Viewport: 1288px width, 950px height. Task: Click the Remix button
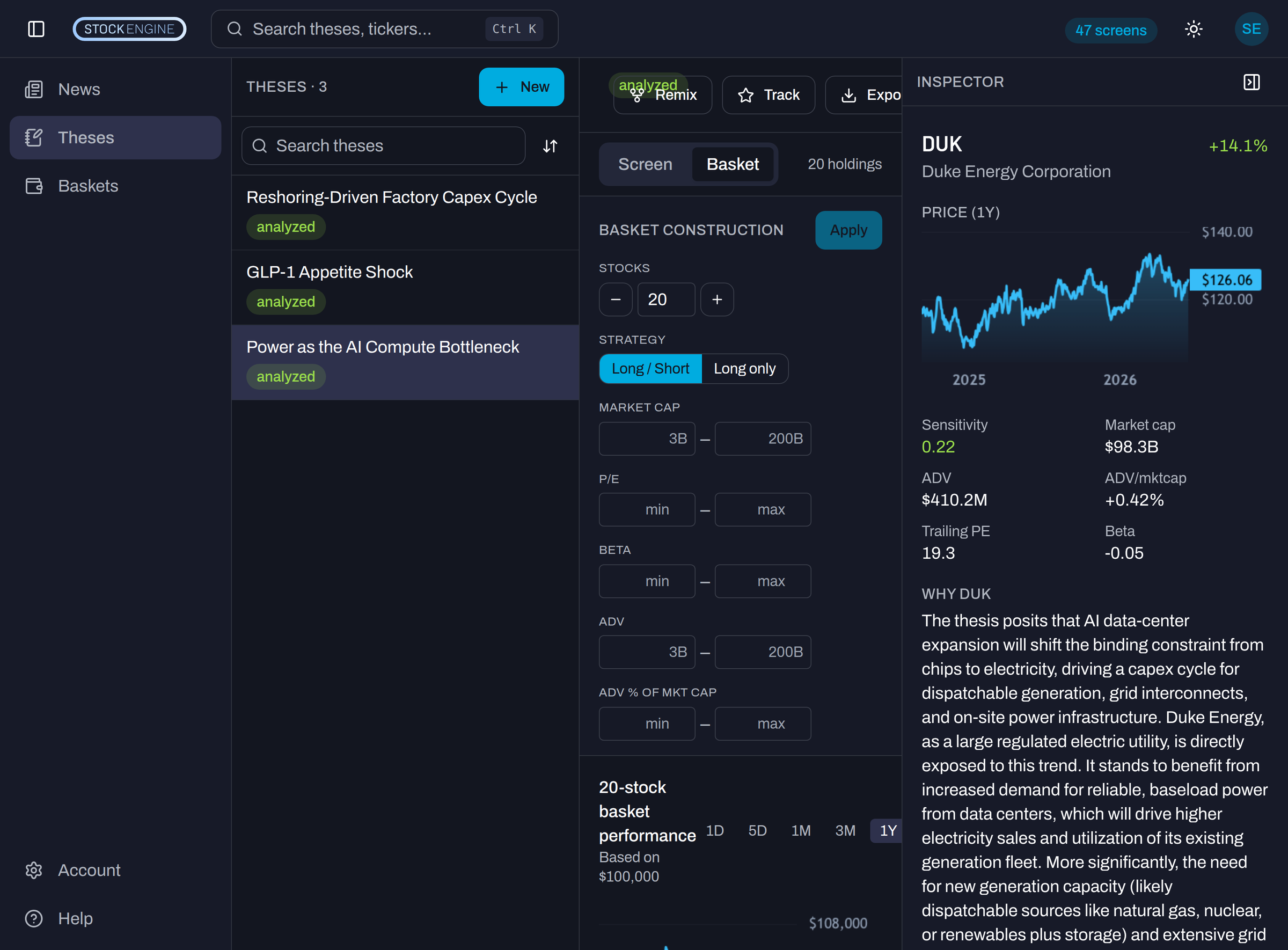pos(663,95)
